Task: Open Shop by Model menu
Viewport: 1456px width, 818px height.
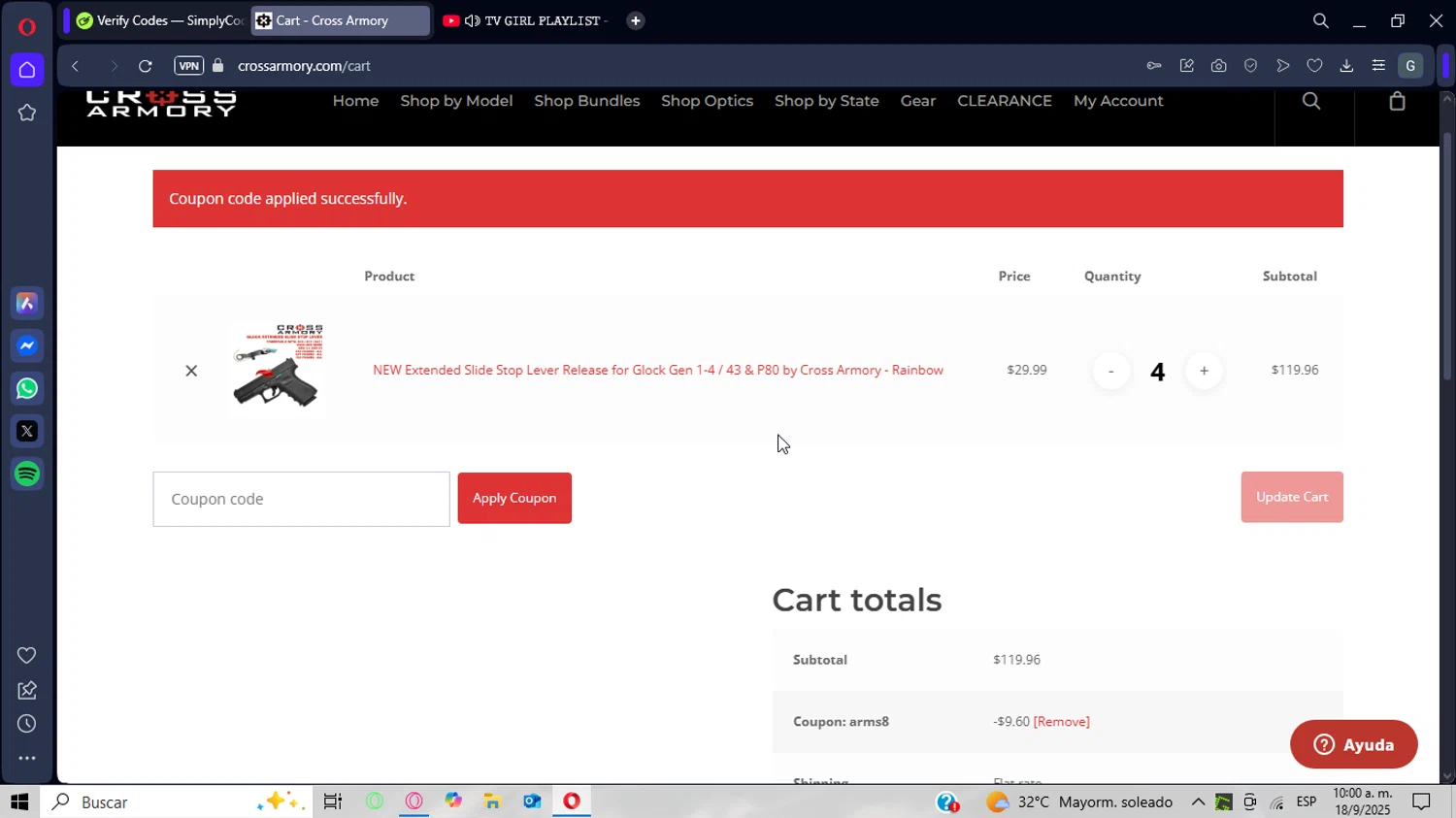Action: [456, 101]
